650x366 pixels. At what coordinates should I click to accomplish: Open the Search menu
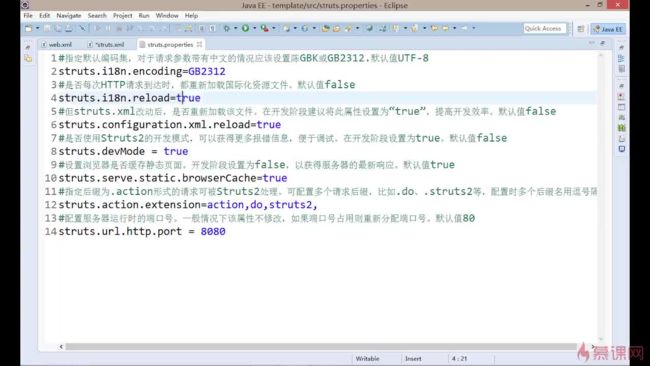[x=97, y=16]
